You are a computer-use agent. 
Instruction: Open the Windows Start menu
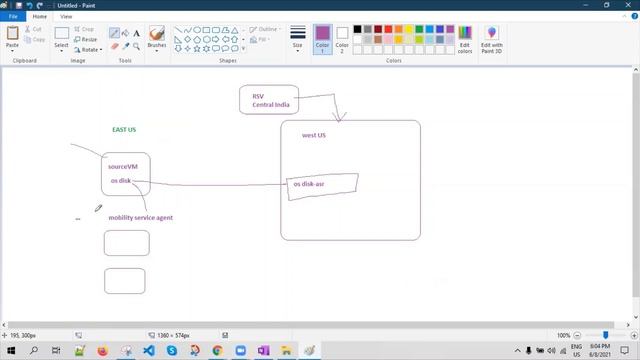[x=11, y=350]
